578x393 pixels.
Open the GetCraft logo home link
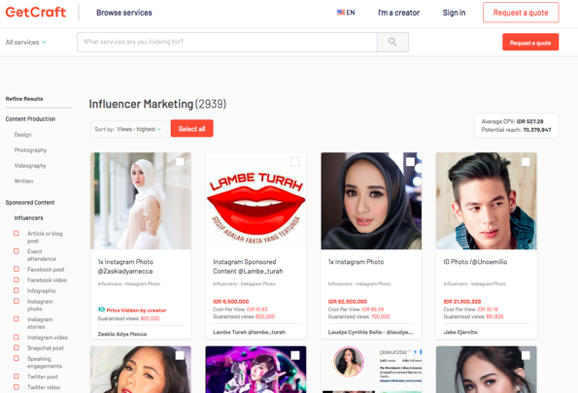(36, 13)
